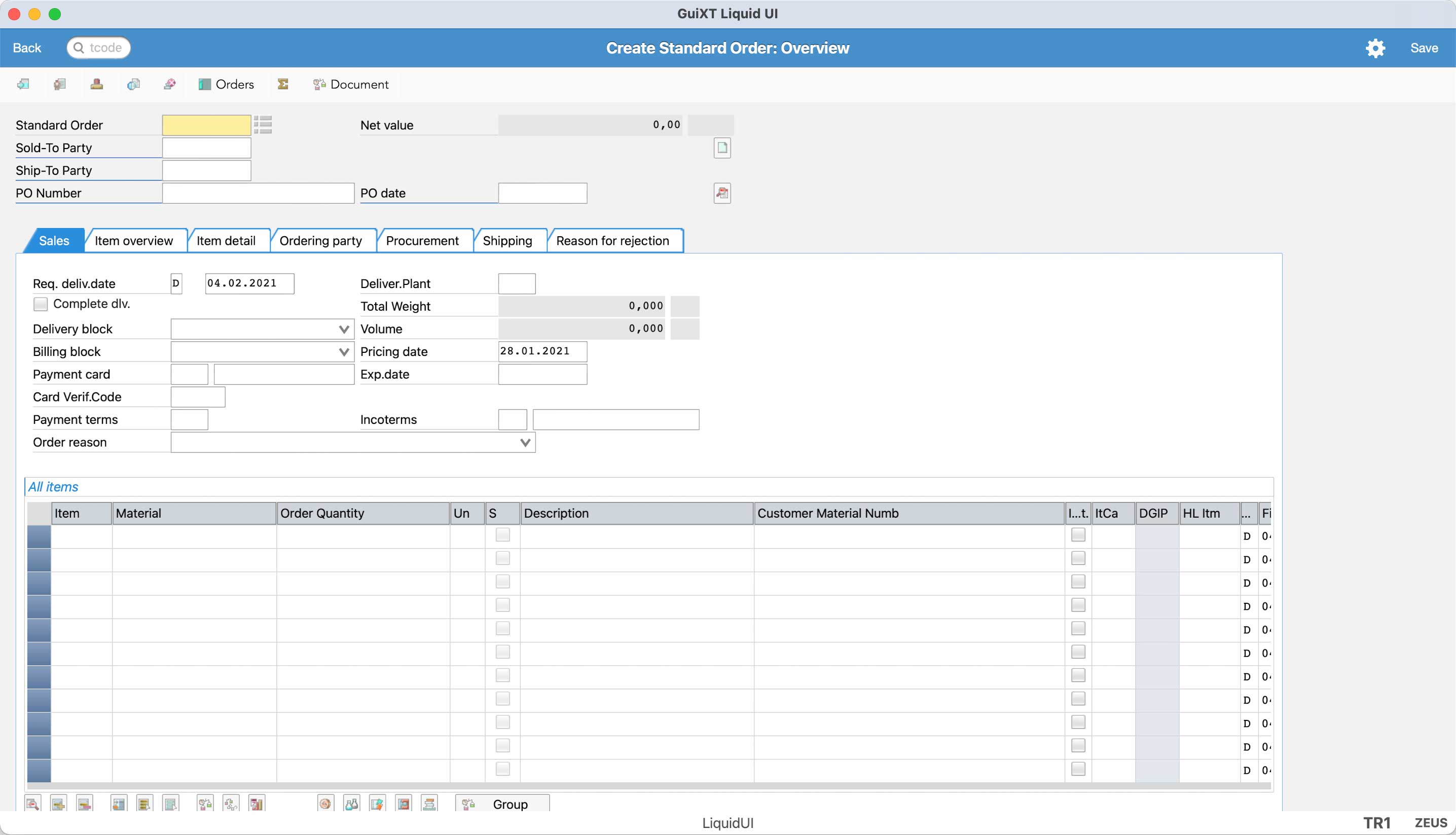Enable the Complete dlv. checkbox

coord(40,304)
